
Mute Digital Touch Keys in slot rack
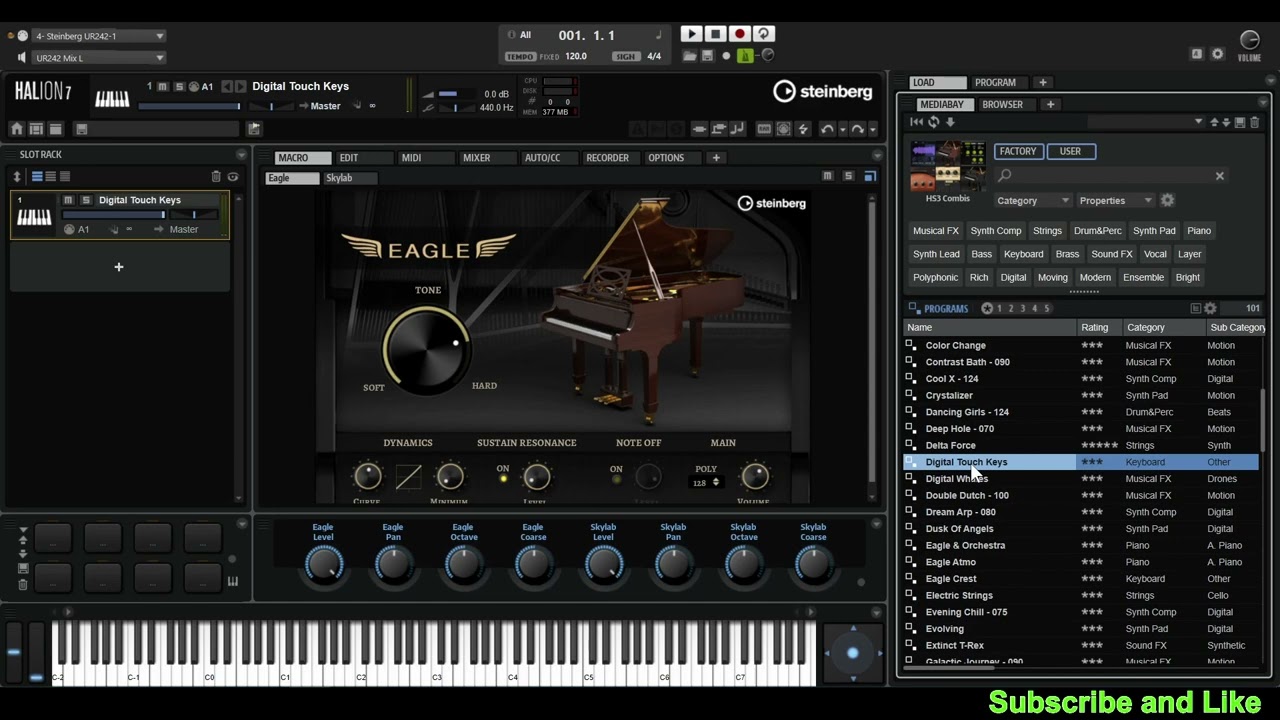coord(68,200)
